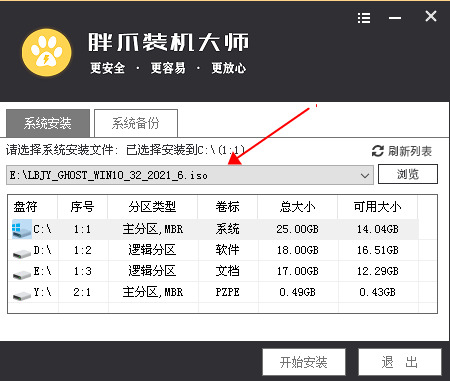Click the 分区类型 column header

coord(152,207)
